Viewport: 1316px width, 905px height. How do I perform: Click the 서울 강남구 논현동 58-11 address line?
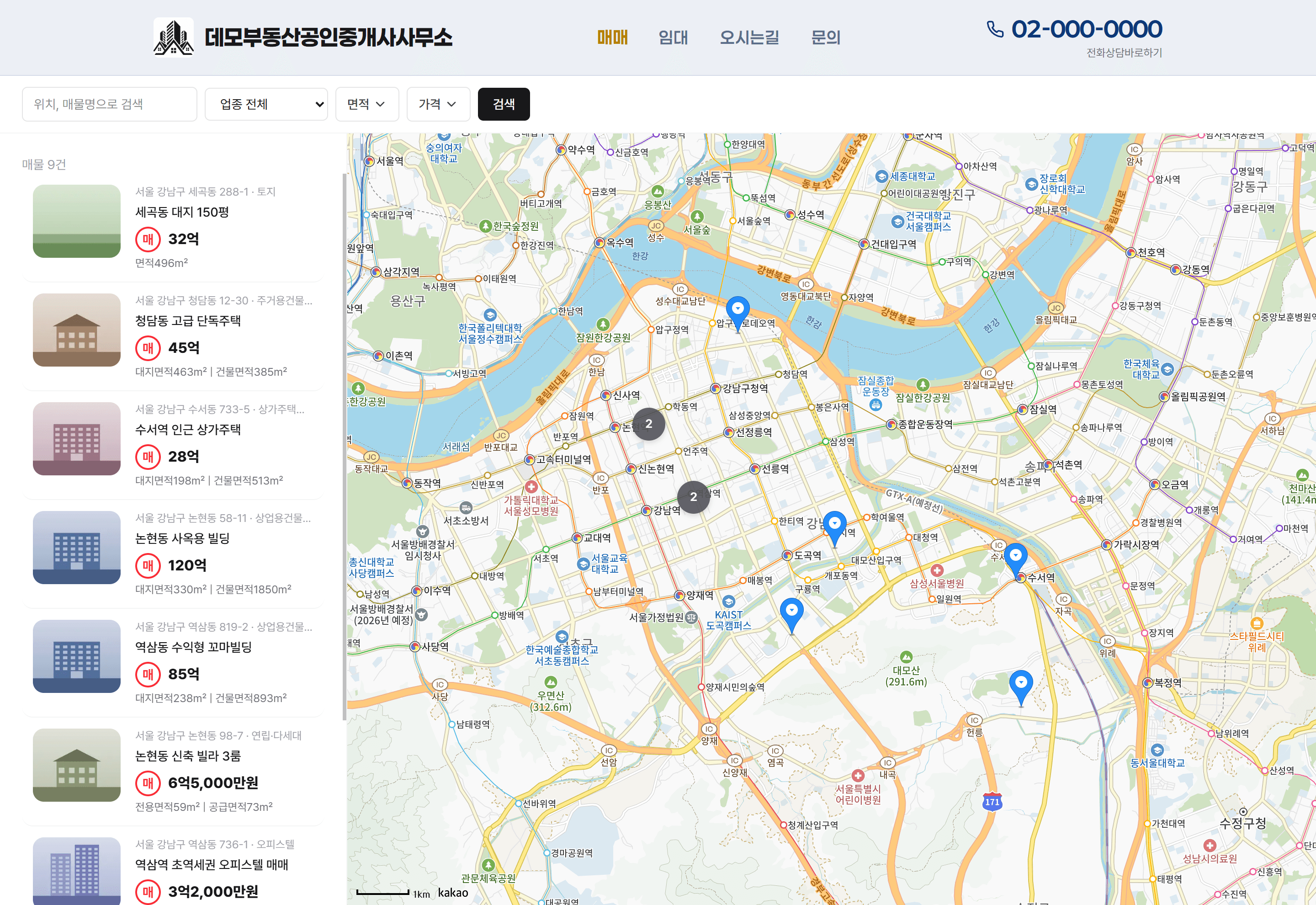[223, 518]
